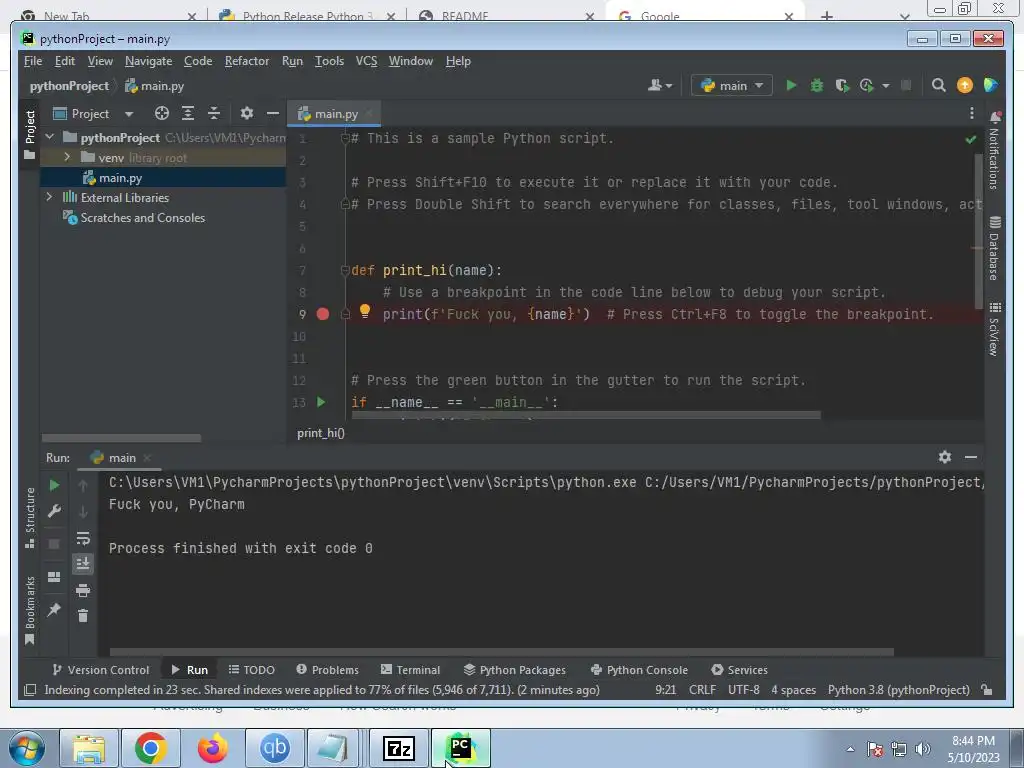Screen dimensions: 1024x768
Task: Click 4 spaces indent setting
Action: [793, 690]
